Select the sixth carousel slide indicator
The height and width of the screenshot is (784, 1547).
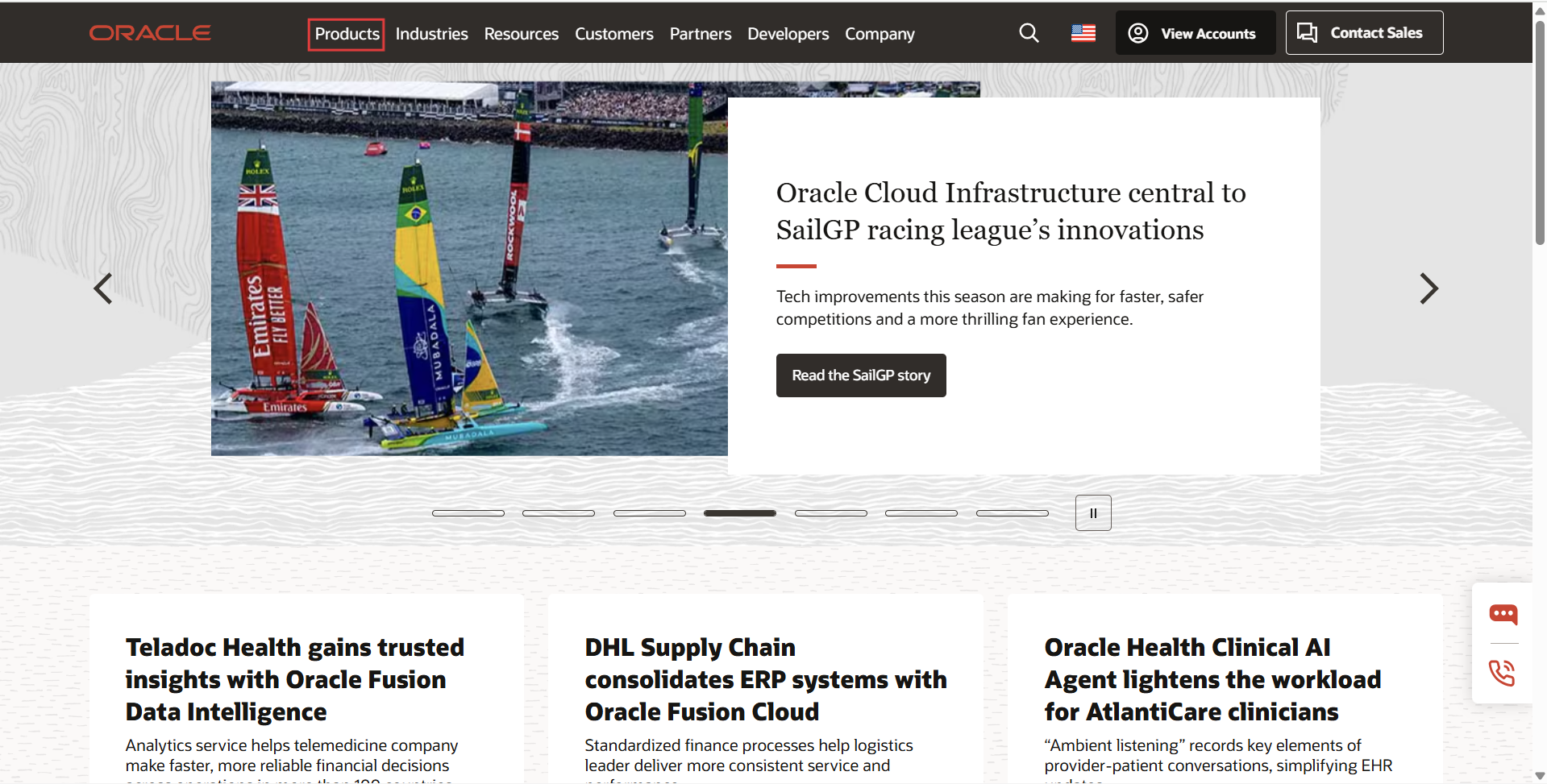[x=921, y=513]
